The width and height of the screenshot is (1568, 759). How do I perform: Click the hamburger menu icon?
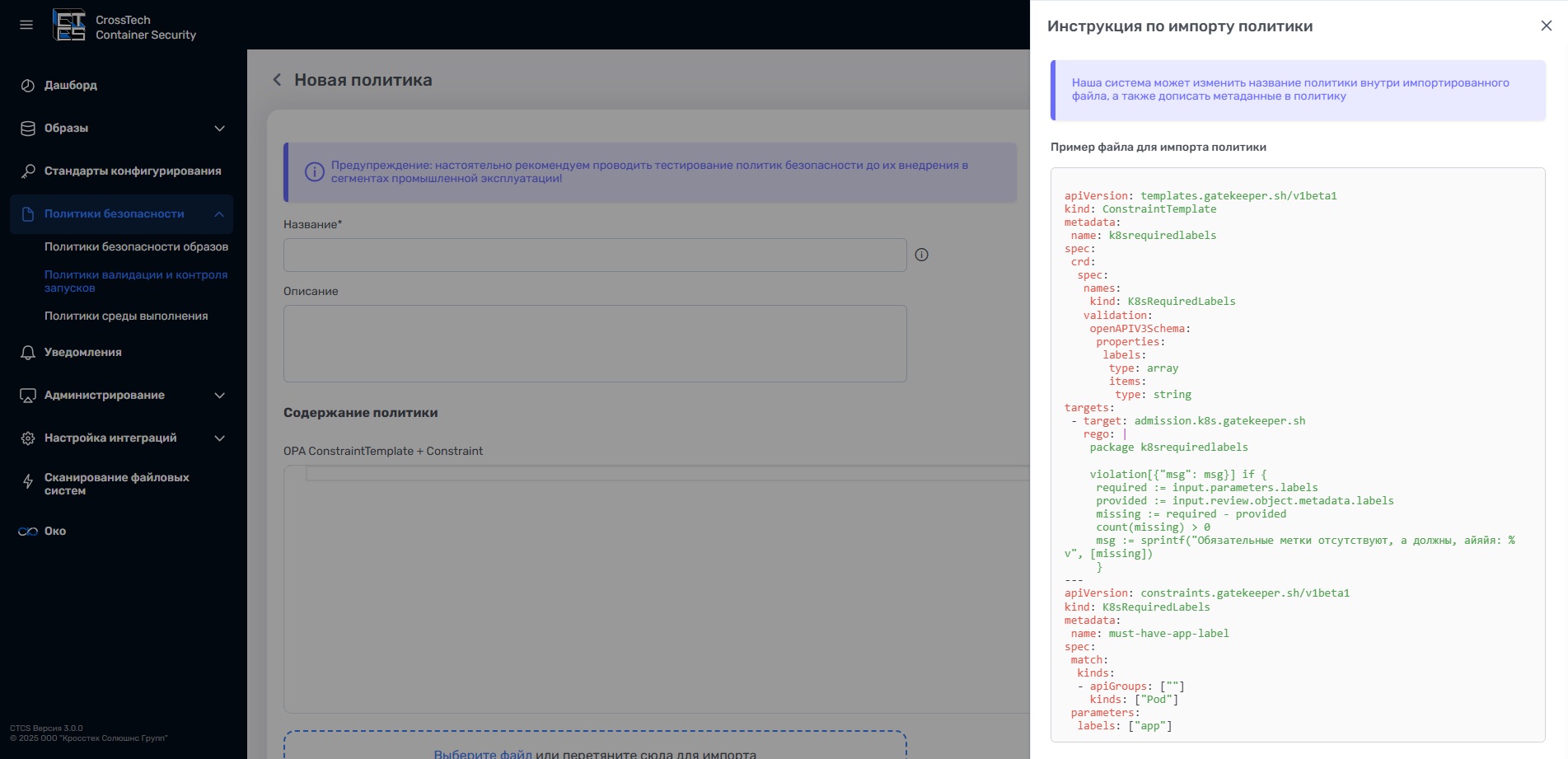26,25
